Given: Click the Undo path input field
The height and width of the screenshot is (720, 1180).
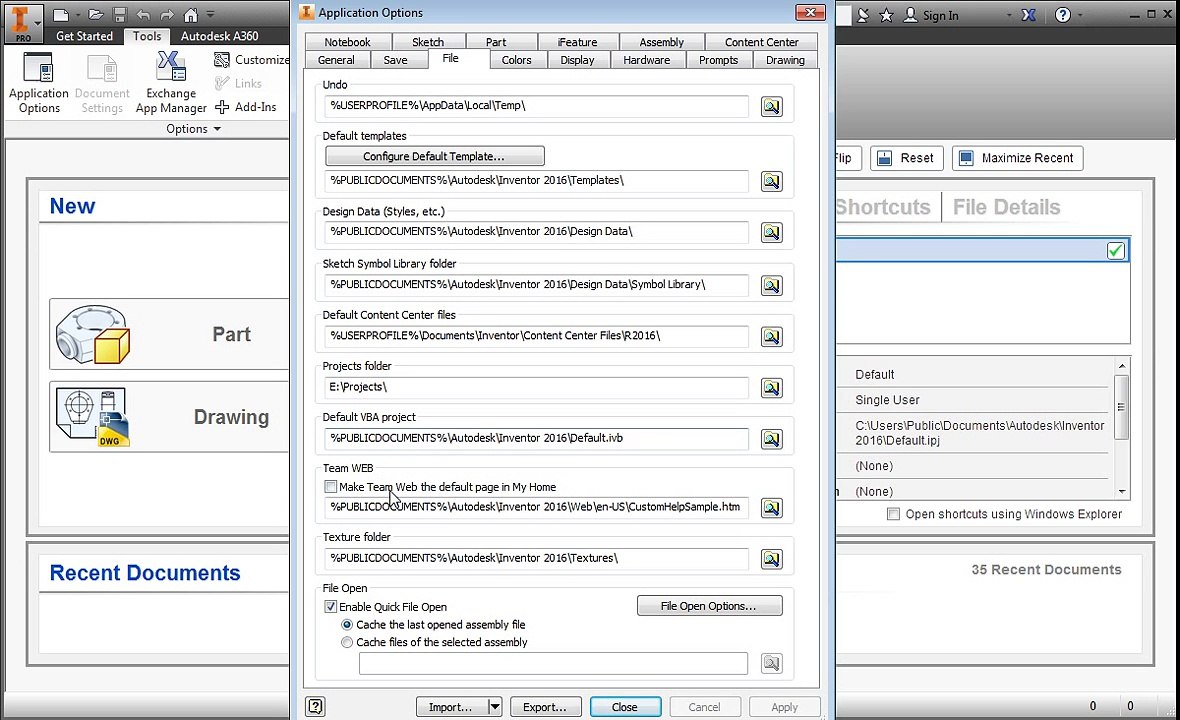Looking at the screenshot, I should pos(537,106).
